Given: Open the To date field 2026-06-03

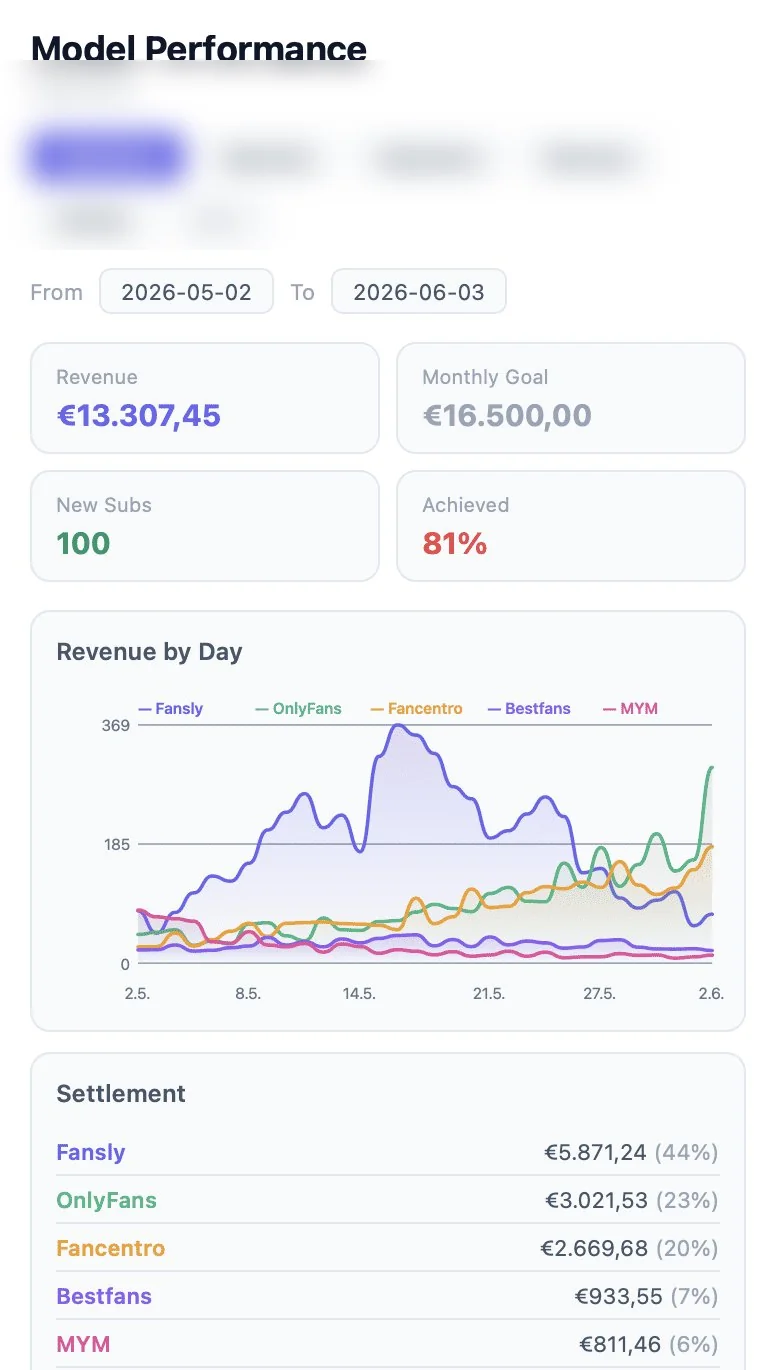Looking at the screenshot, I should coord(419,292).
